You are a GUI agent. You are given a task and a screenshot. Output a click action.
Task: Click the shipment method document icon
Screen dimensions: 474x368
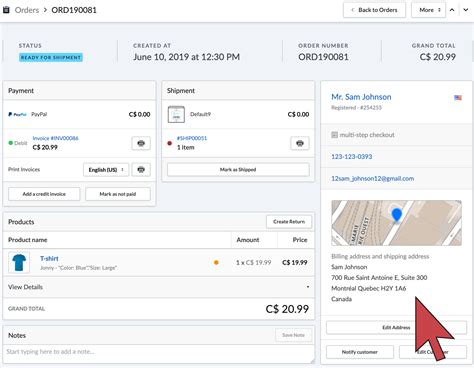176,114
